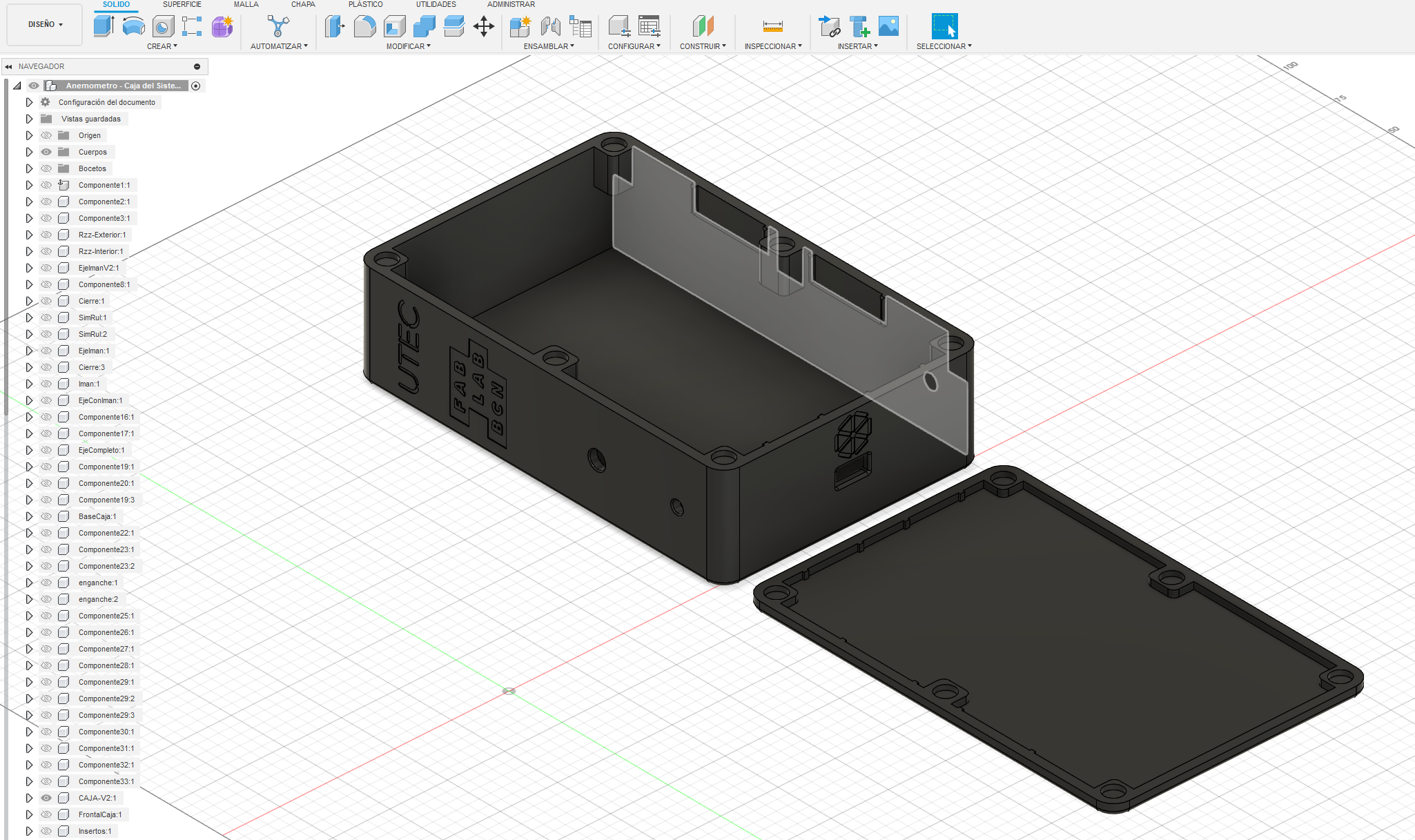Open the CREAR dropdown menu
The width and height of the screenshot is (1415, 840).
point(162,46)
